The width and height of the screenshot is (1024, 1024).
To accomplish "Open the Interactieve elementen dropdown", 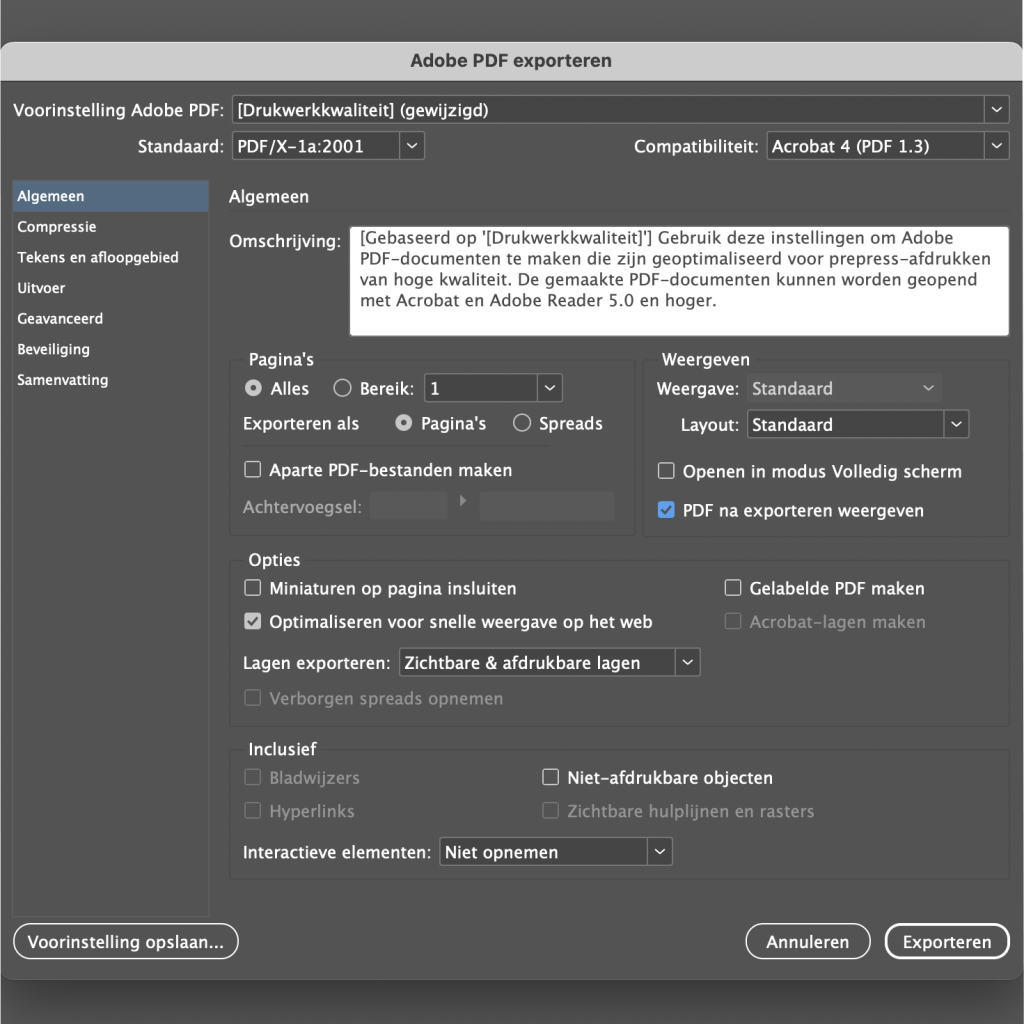I will tap(658, 851).
